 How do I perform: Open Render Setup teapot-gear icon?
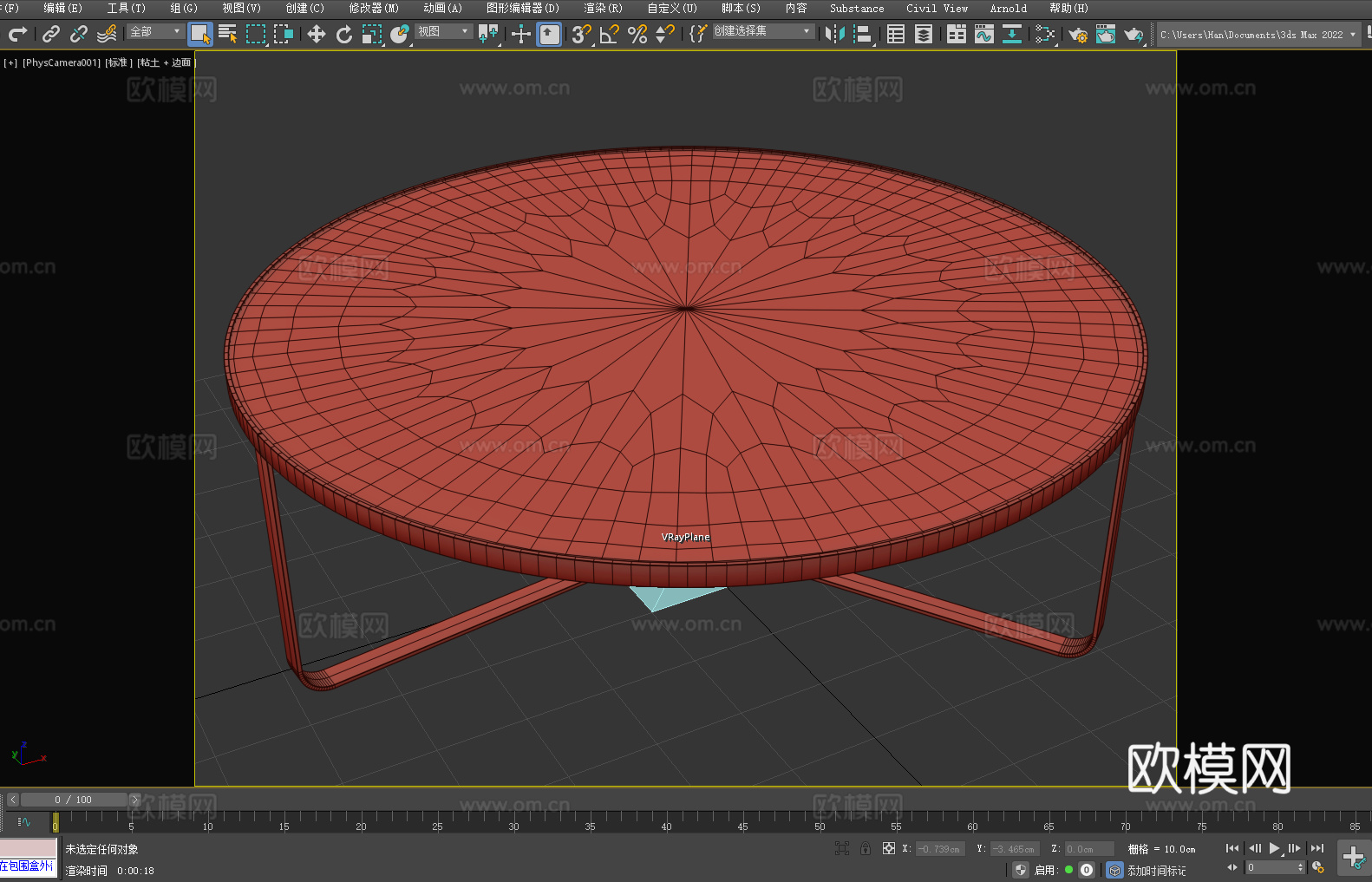pos(1078,34)
